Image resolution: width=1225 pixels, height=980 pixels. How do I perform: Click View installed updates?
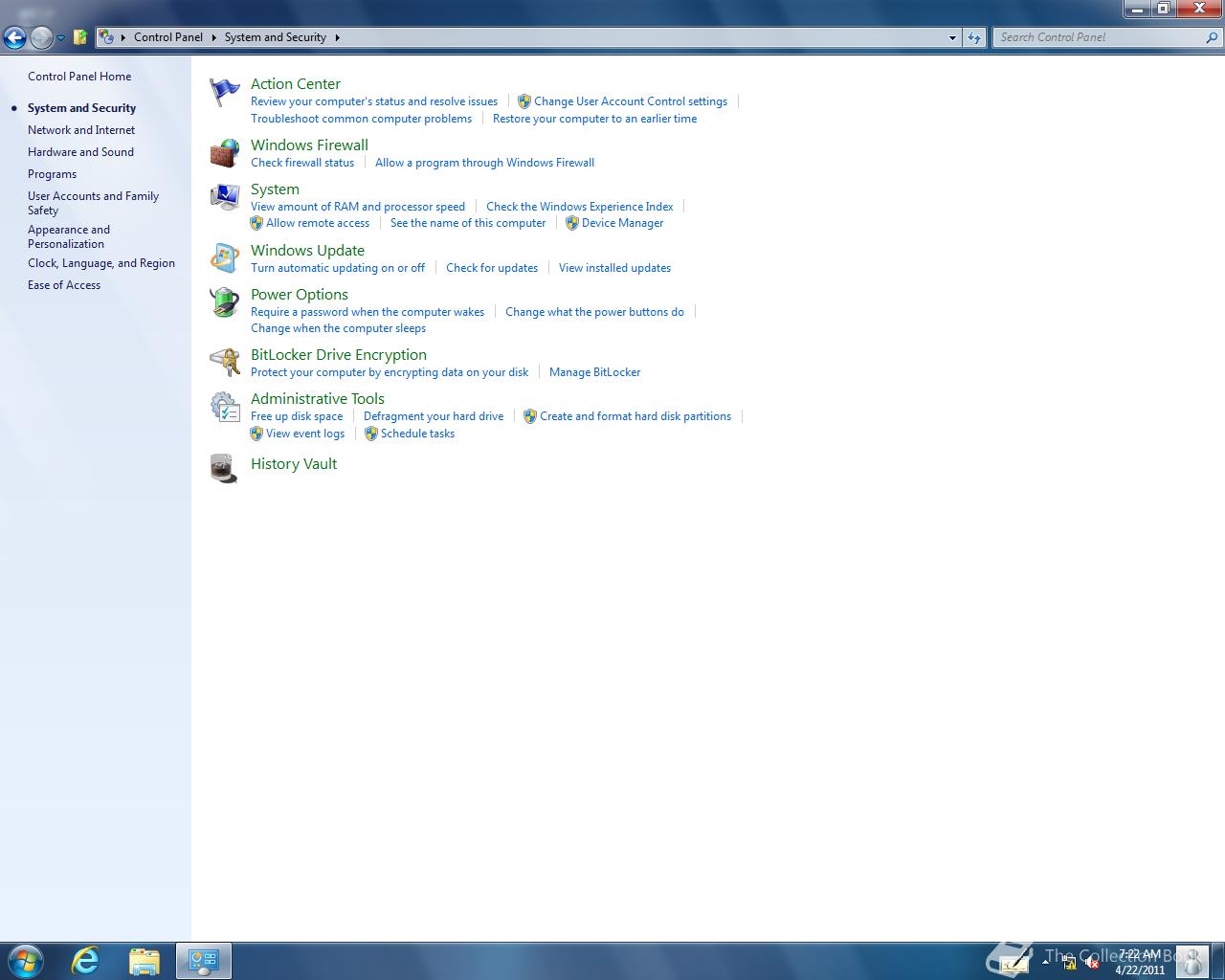pyautogui.click(x=614, y=268)
